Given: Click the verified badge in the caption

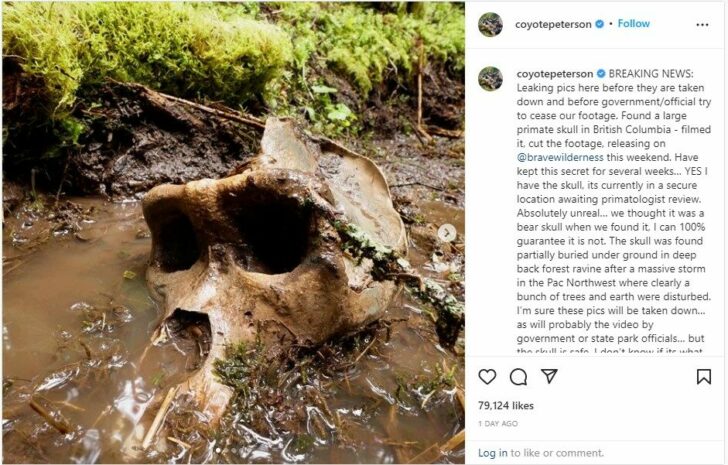Looking at the screenshot, I should 601,73.
